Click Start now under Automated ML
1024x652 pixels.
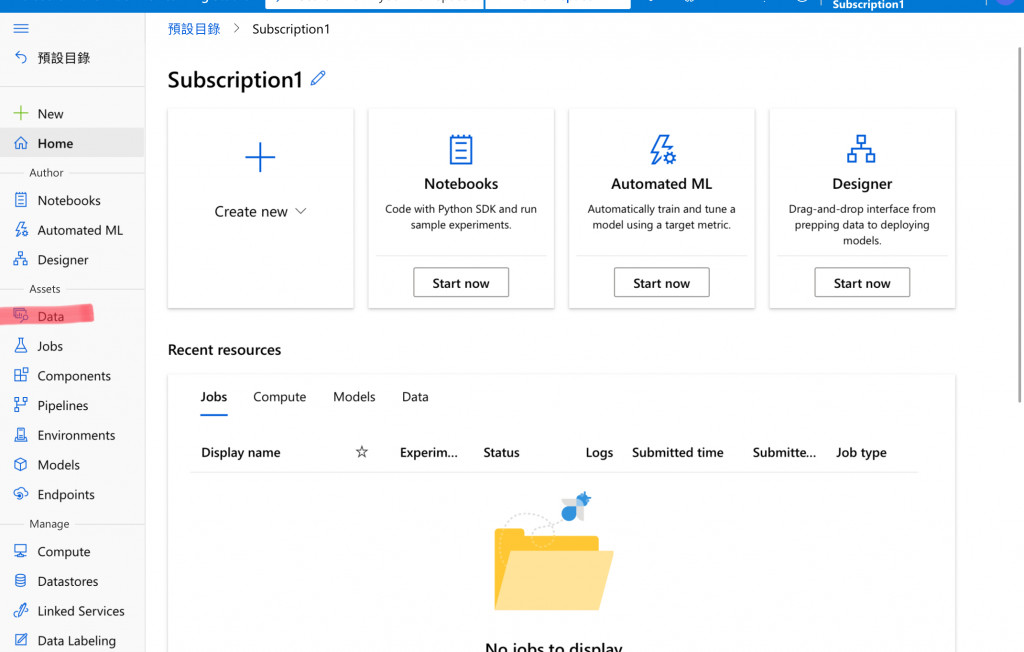[x=662, y=282]
